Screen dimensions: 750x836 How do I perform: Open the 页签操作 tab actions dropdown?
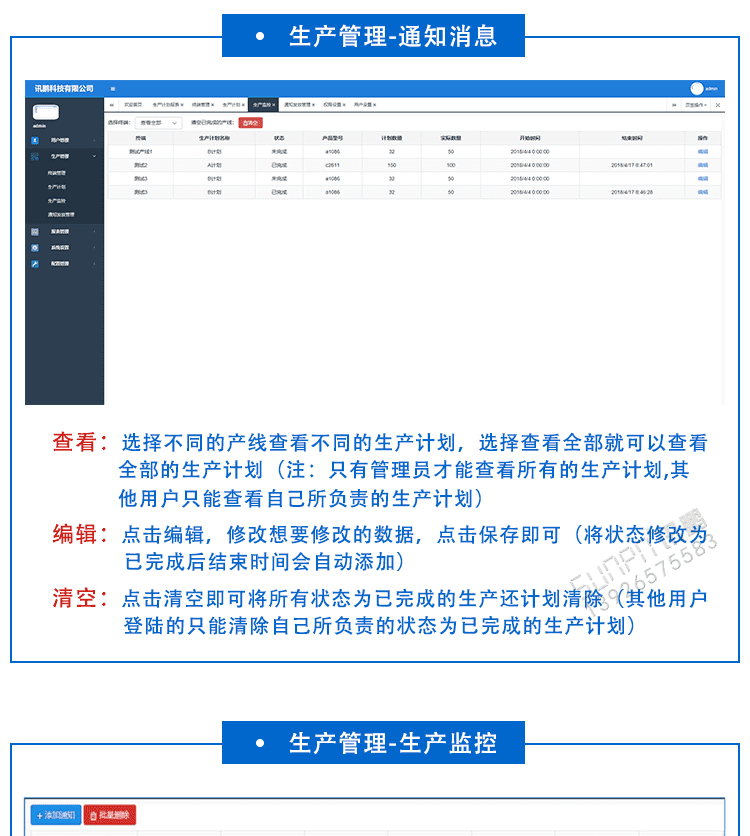696,104
